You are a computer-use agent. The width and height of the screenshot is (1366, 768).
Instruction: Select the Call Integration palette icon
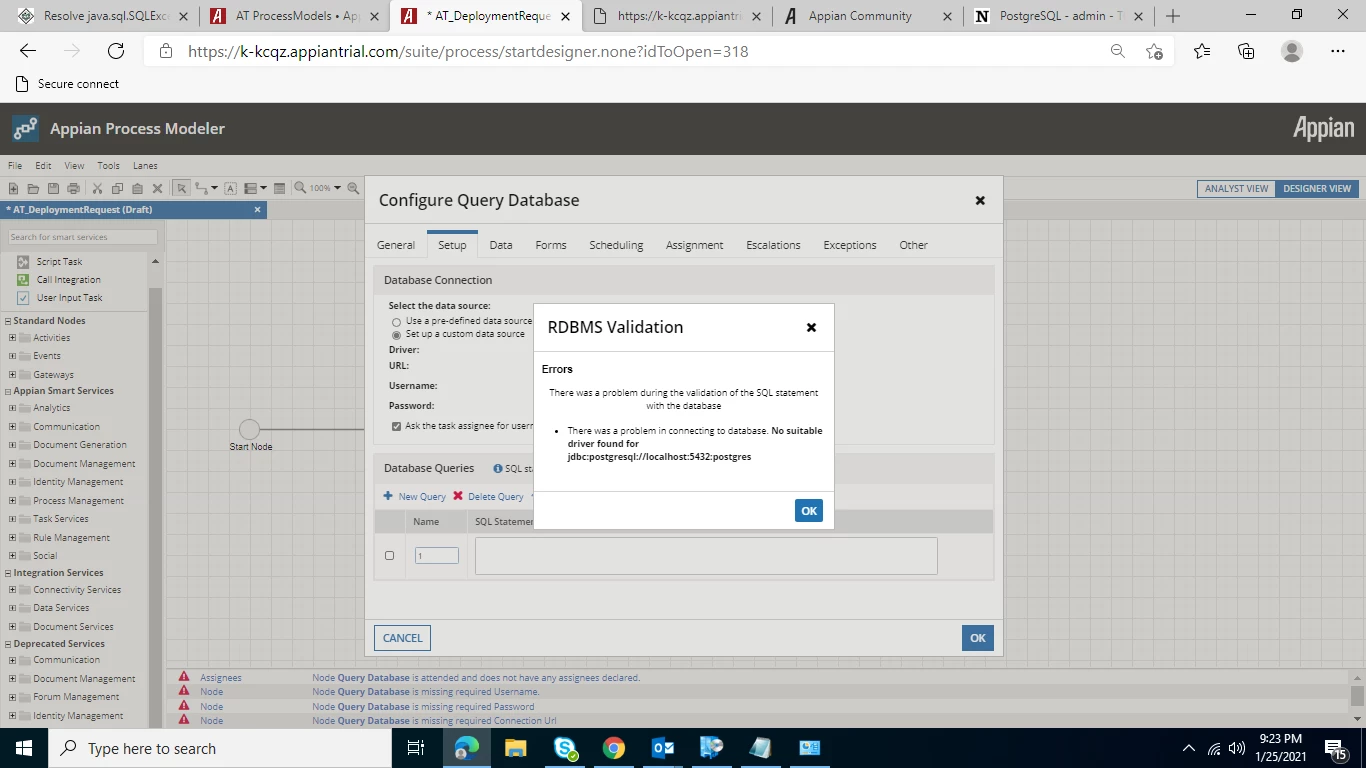pos(23,279)
